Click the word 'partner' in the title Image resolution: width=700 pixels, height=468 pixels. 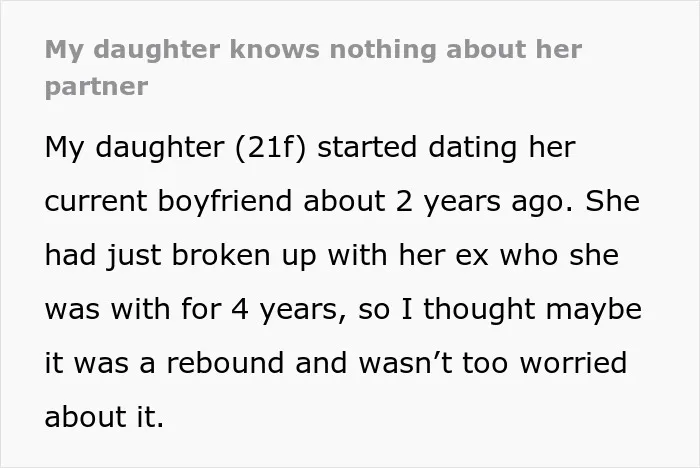96,87
